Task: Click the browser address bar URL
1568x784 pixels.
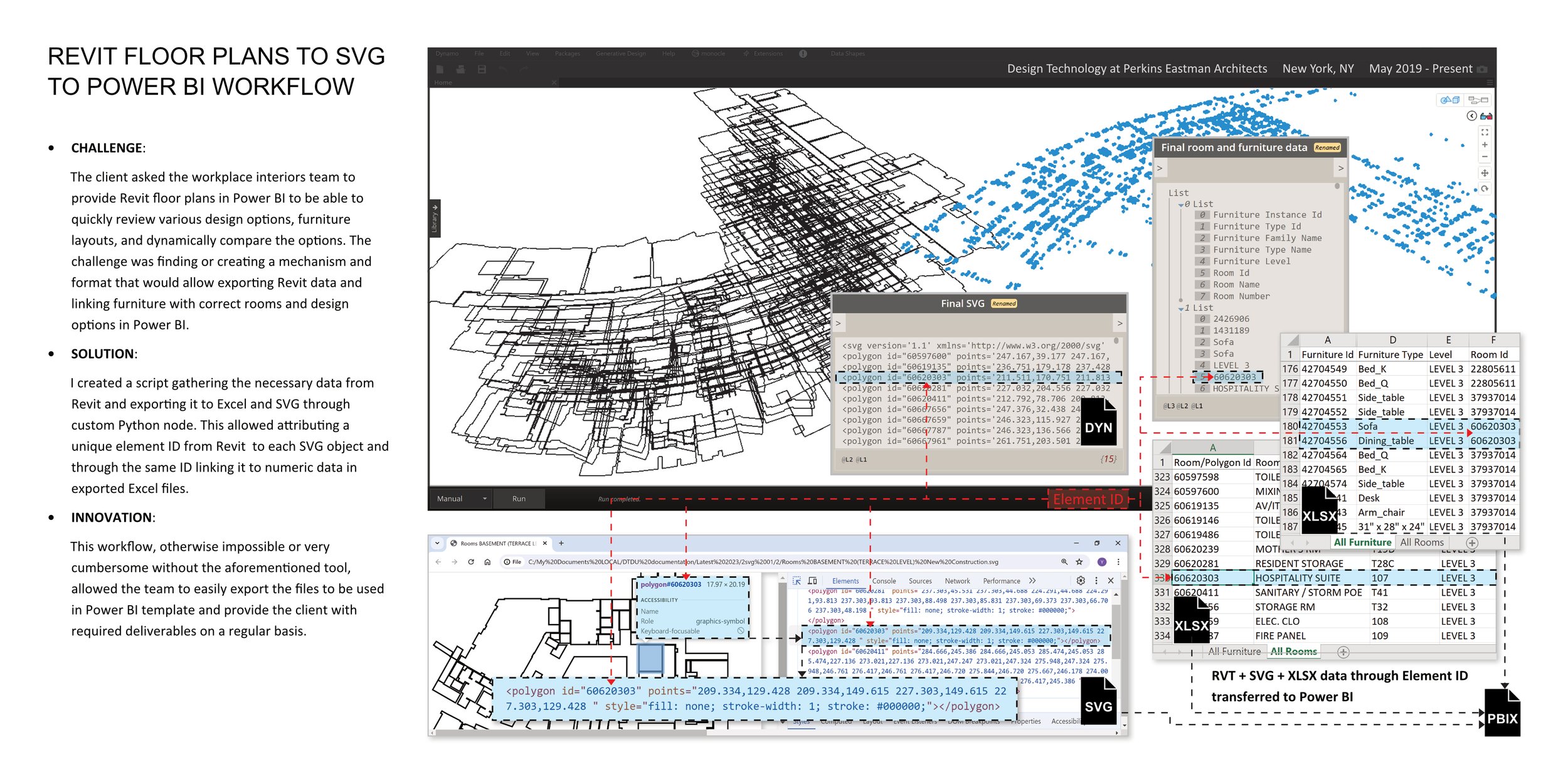Action: click(x=763, y=563)
